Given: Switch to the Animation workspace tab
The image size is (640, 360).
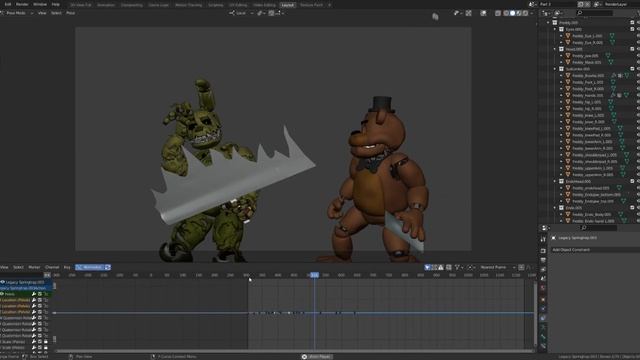Looking at the screenshot, I should coord(106,5).
